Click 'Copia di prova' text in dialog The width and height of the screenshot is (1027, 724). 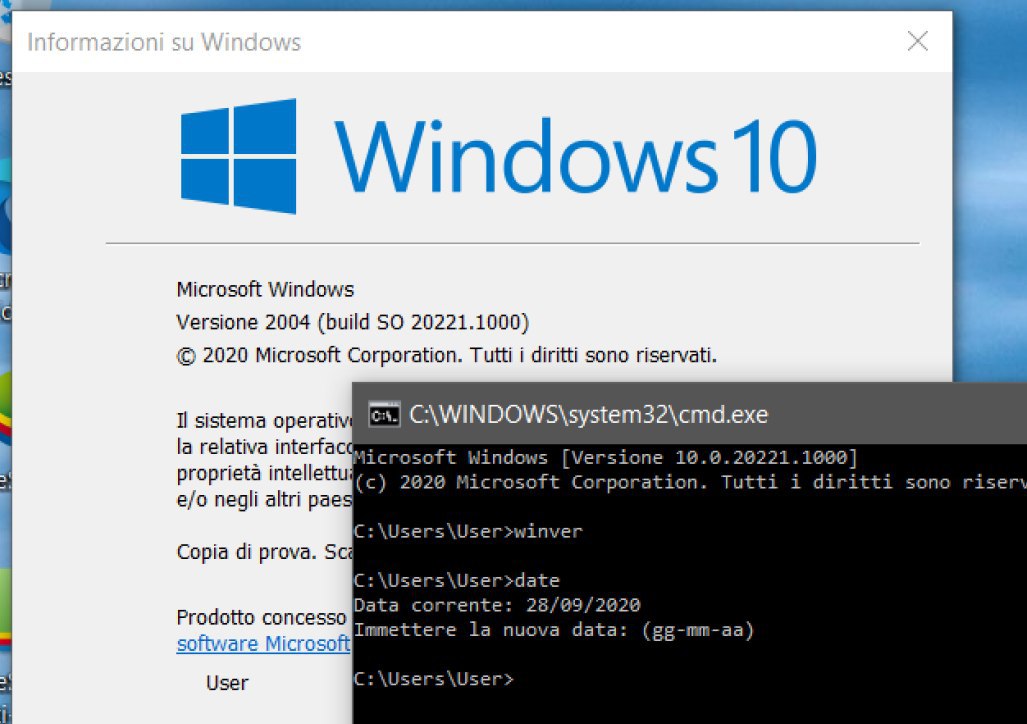click(x=248, y=552)
